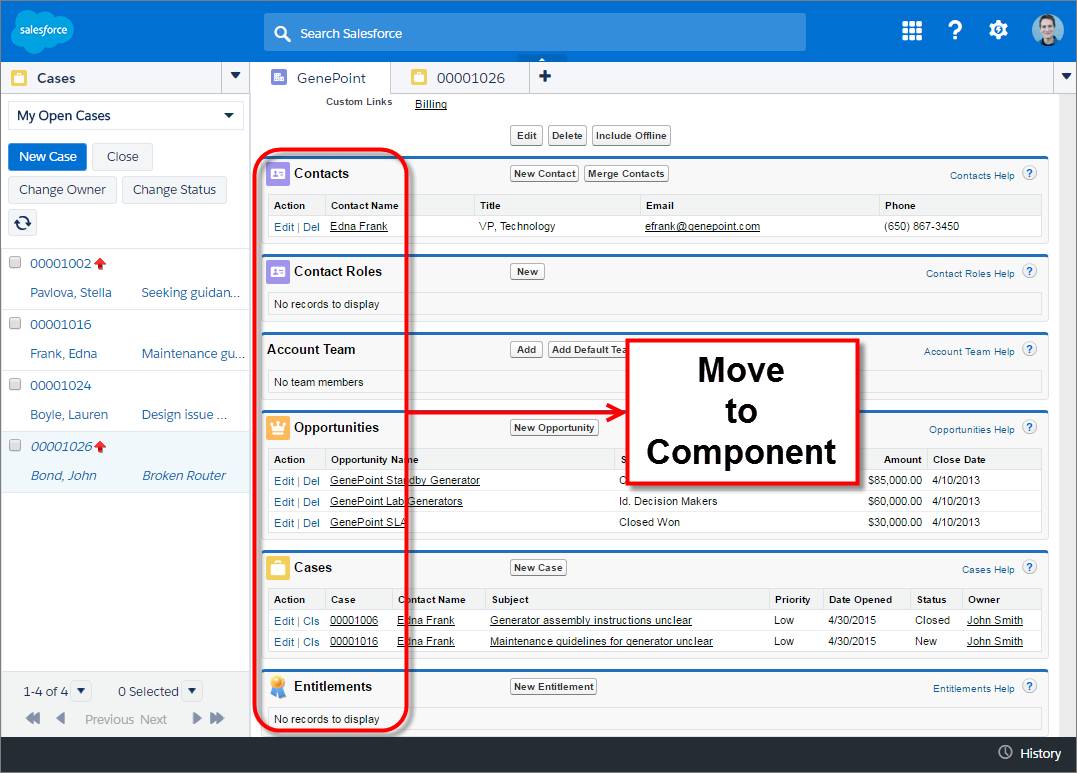Open case 00001006 link
1077x773 pixels.
click(x=354, y=620)
